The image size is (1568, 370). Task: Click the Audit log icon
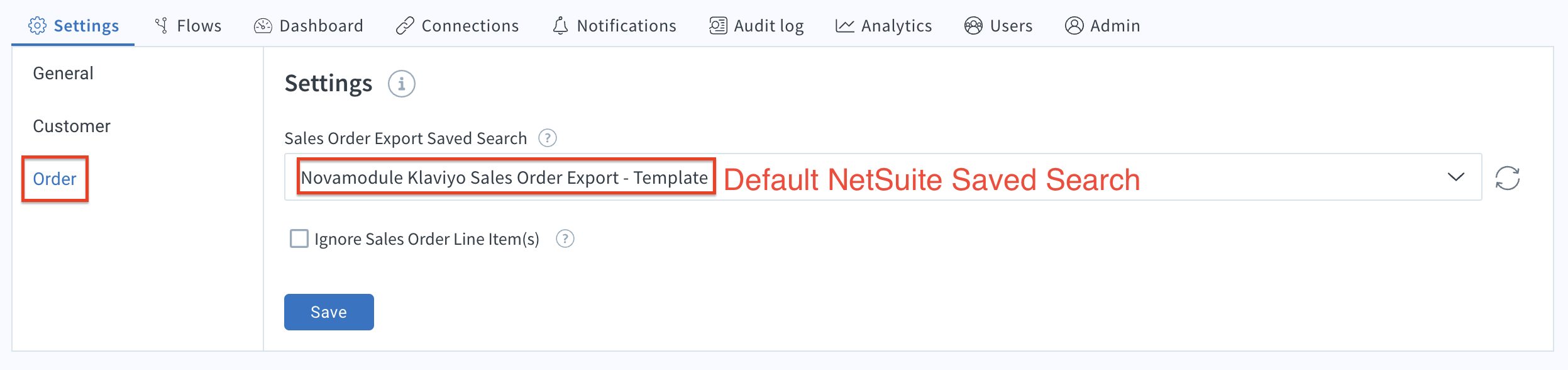(x=718, y=26)
